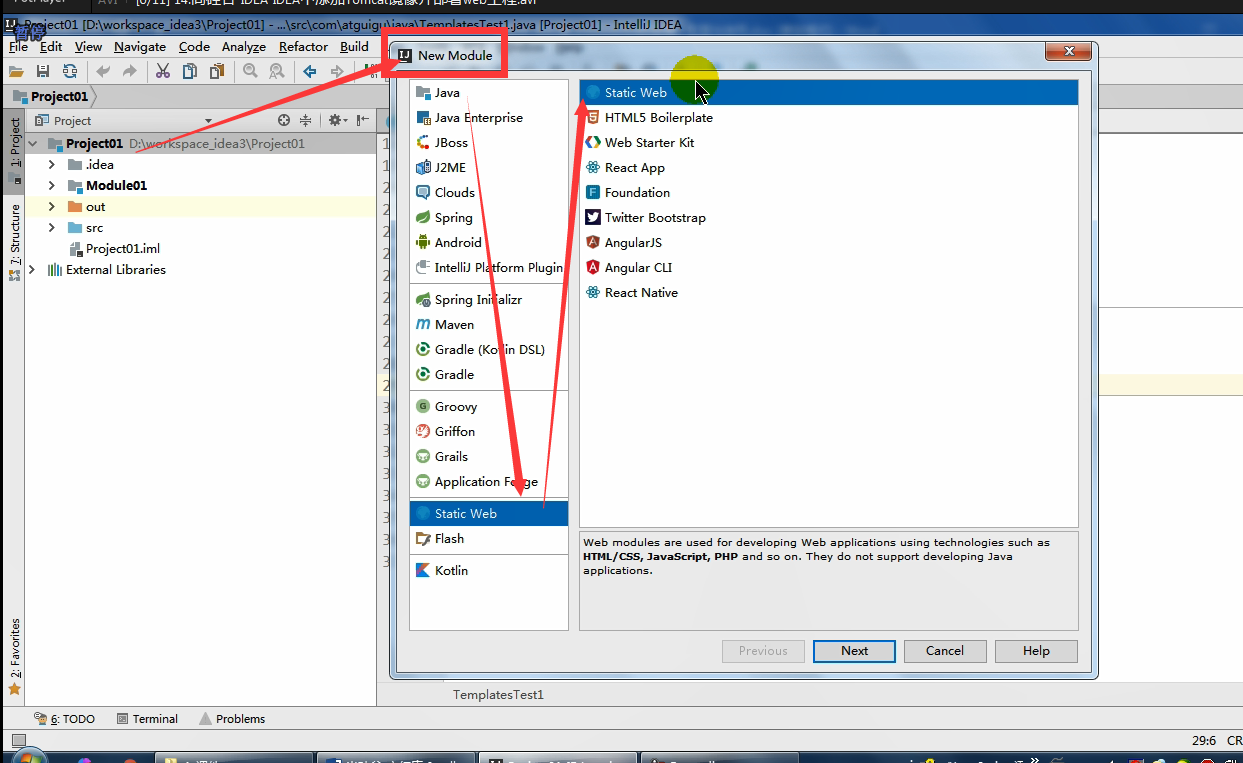
Task: Click the Cut scissors toolbar icon
Action: pos(163,71)
